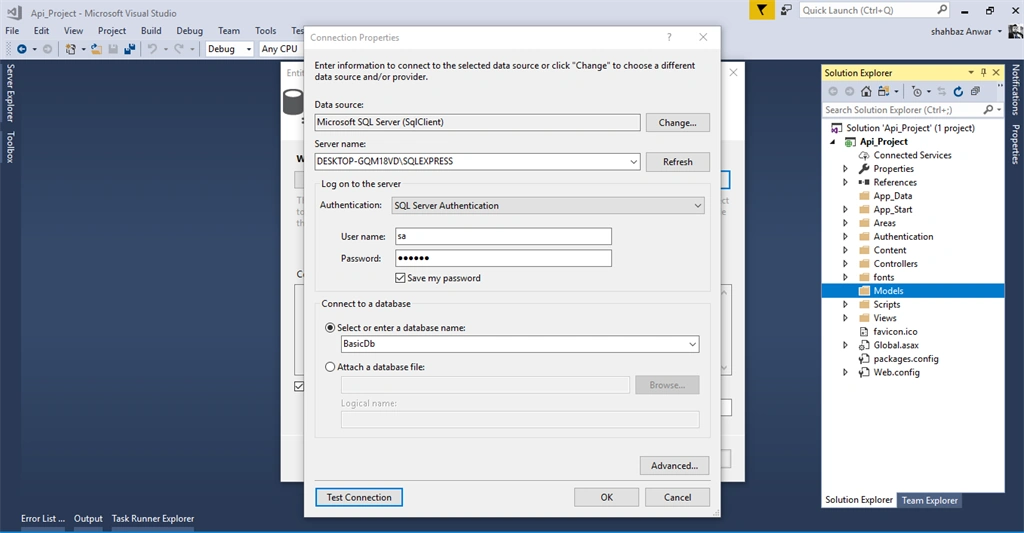The height and width of the screenshot is (533, 1024).
Task: Expand the Views folder arrow
Action: (845, 318)
